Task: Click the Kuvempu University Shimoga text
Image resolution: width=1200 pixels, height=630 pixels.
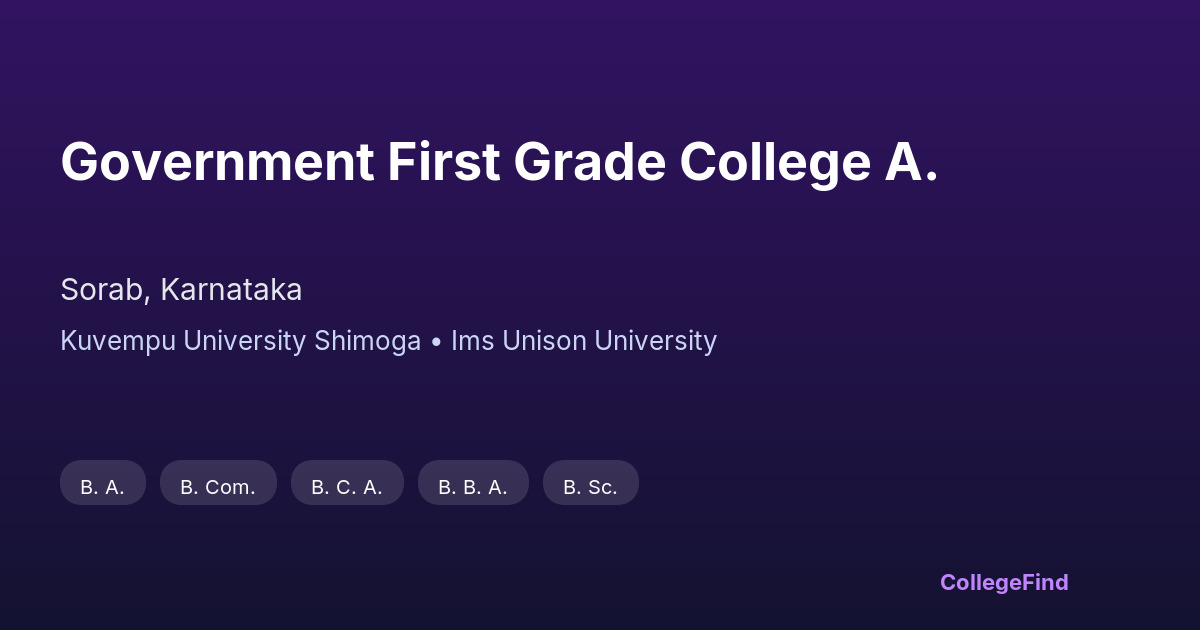Action: 240,341
